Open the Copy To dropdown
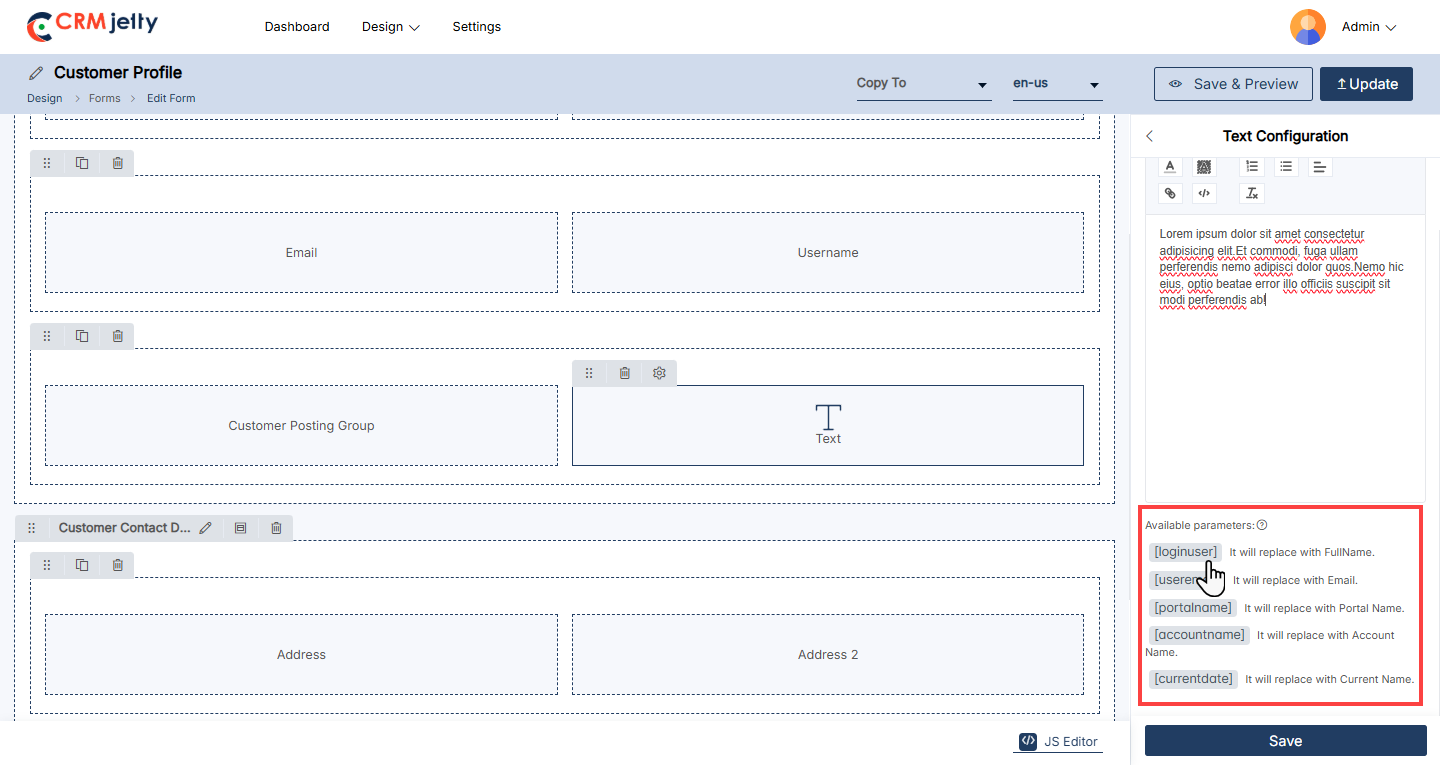1440x765 pixels. (x=922, y=84)
